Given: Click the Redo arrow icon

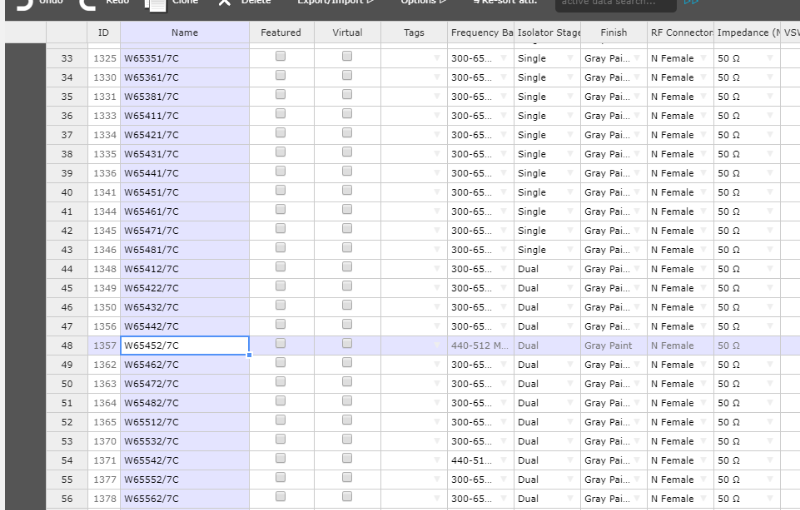Looking at the screenshot, I should pyautogui.click(x=88, y=4).
